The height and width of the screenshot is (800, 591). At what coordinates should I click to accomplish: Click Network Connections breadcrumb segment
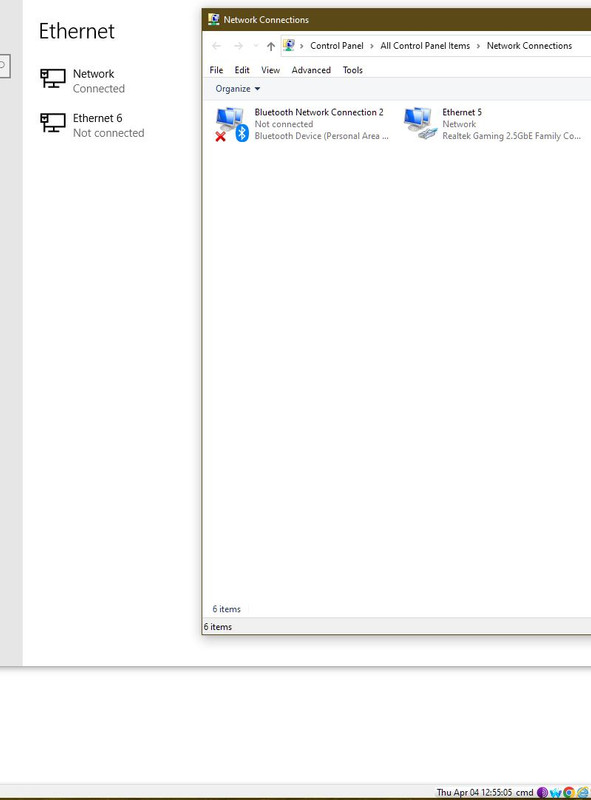[529, 45]
